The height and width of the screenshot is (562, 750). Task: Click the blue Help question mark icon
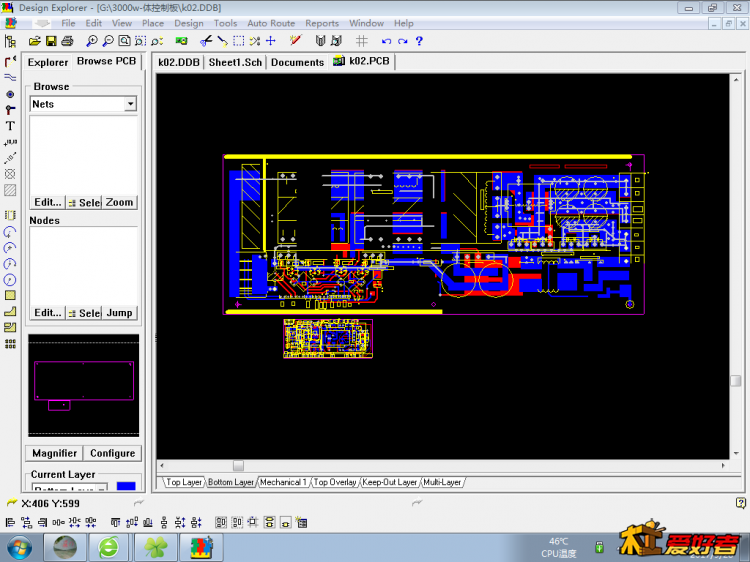[419, 41]
